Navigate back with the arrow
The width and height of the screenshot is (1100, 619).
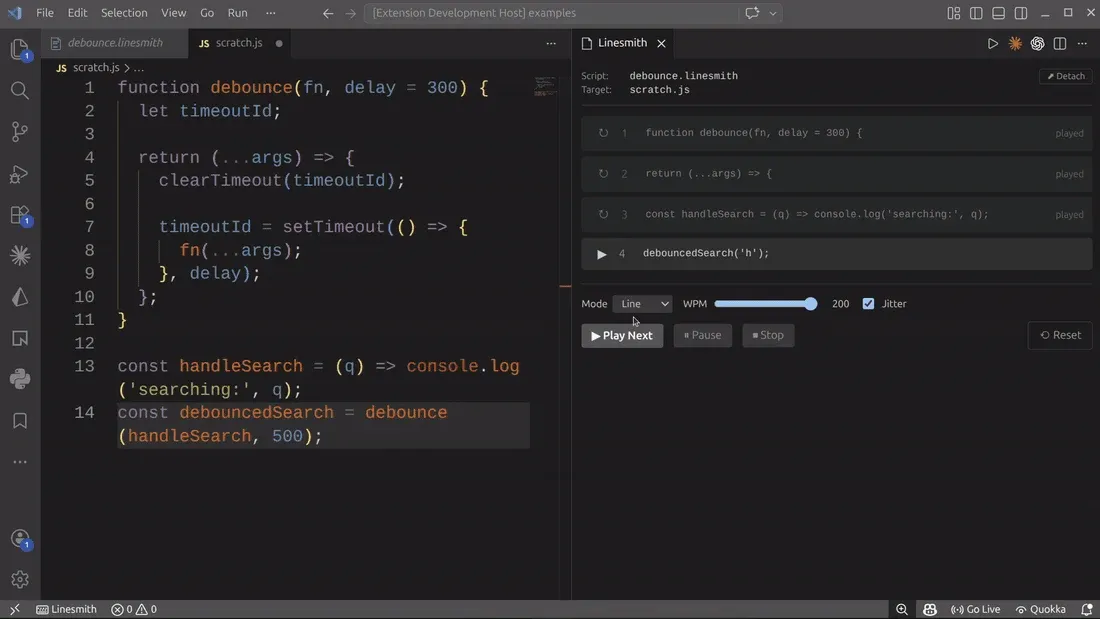[x=328, y=13]
